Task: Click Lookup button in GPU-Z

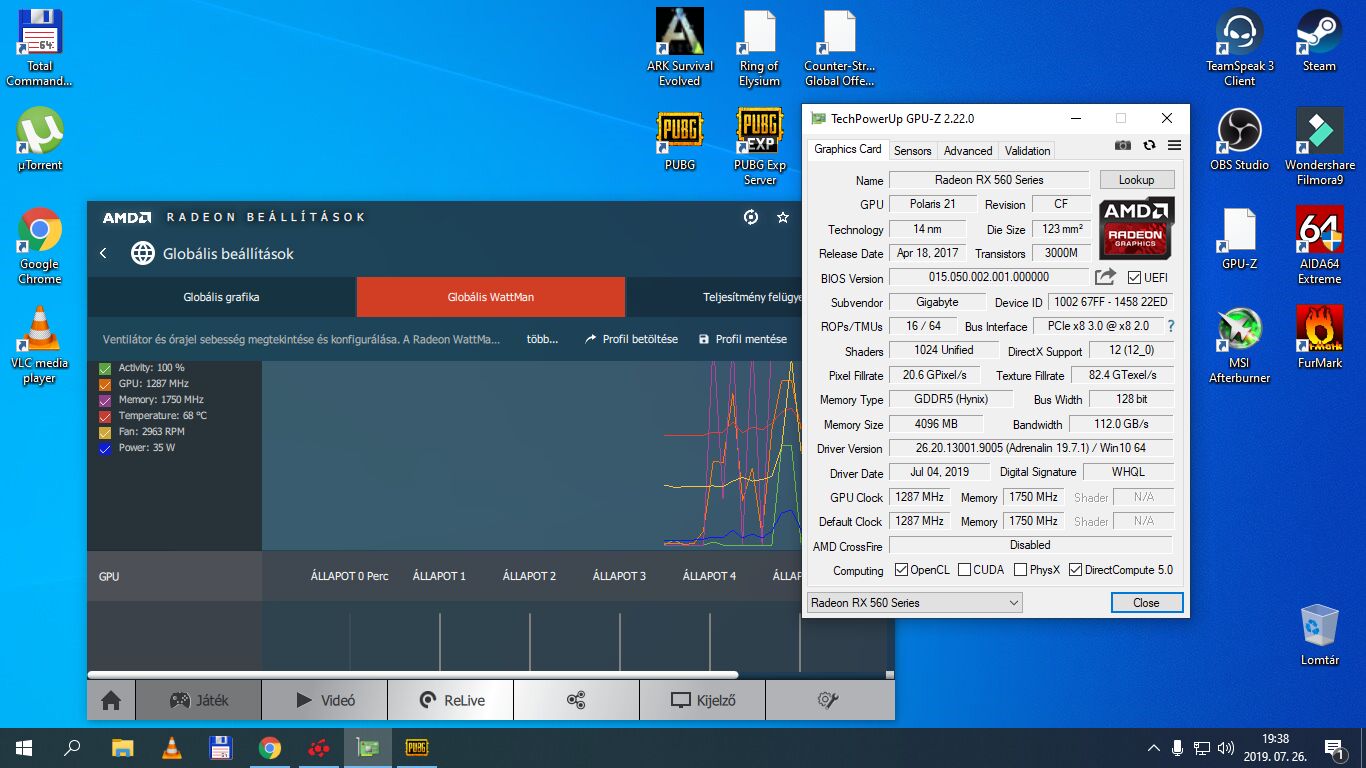Action: 1136,180
